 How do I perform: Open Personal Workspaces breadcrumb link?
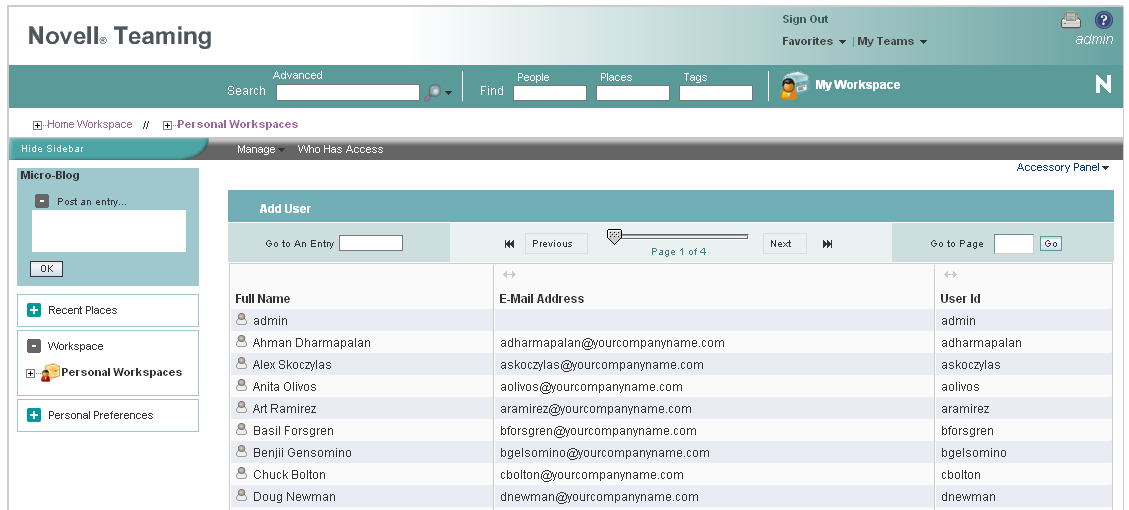238,124
